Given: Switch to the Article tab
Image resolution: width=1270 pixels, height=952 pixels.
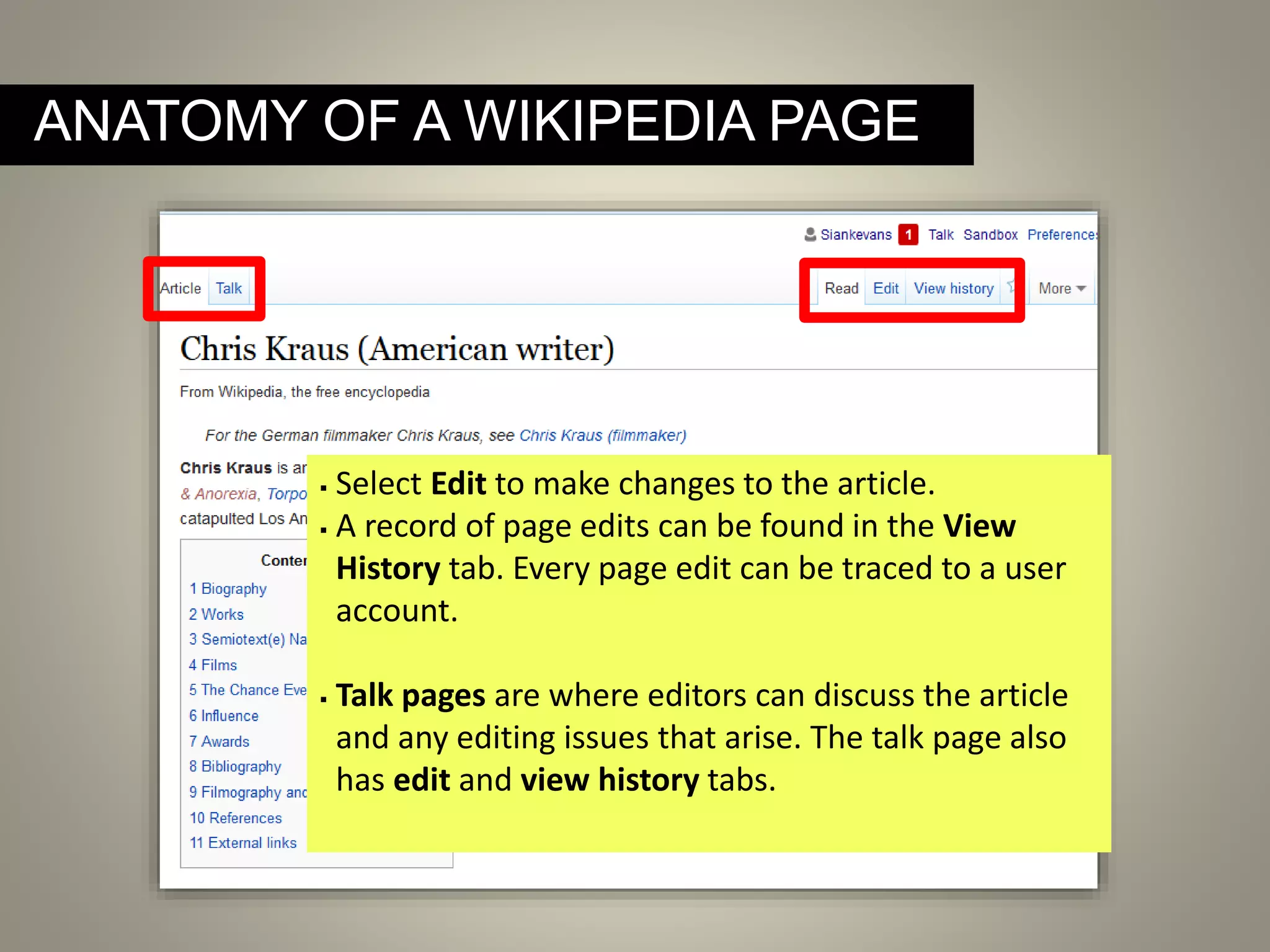Looking at the screenshot, I should 180,288.
